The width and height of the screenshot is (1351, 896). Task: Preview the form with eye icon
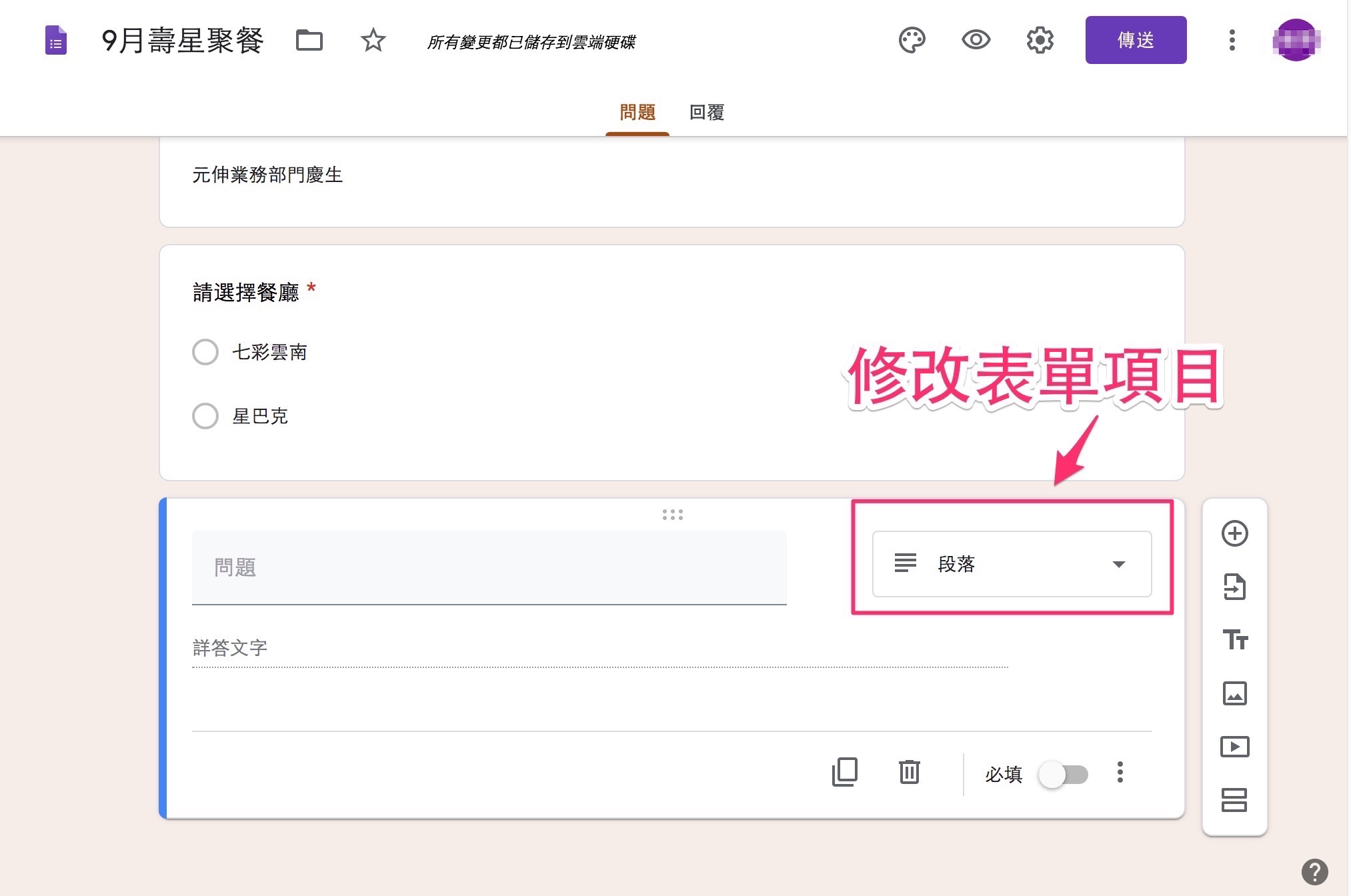coord(976,41)
